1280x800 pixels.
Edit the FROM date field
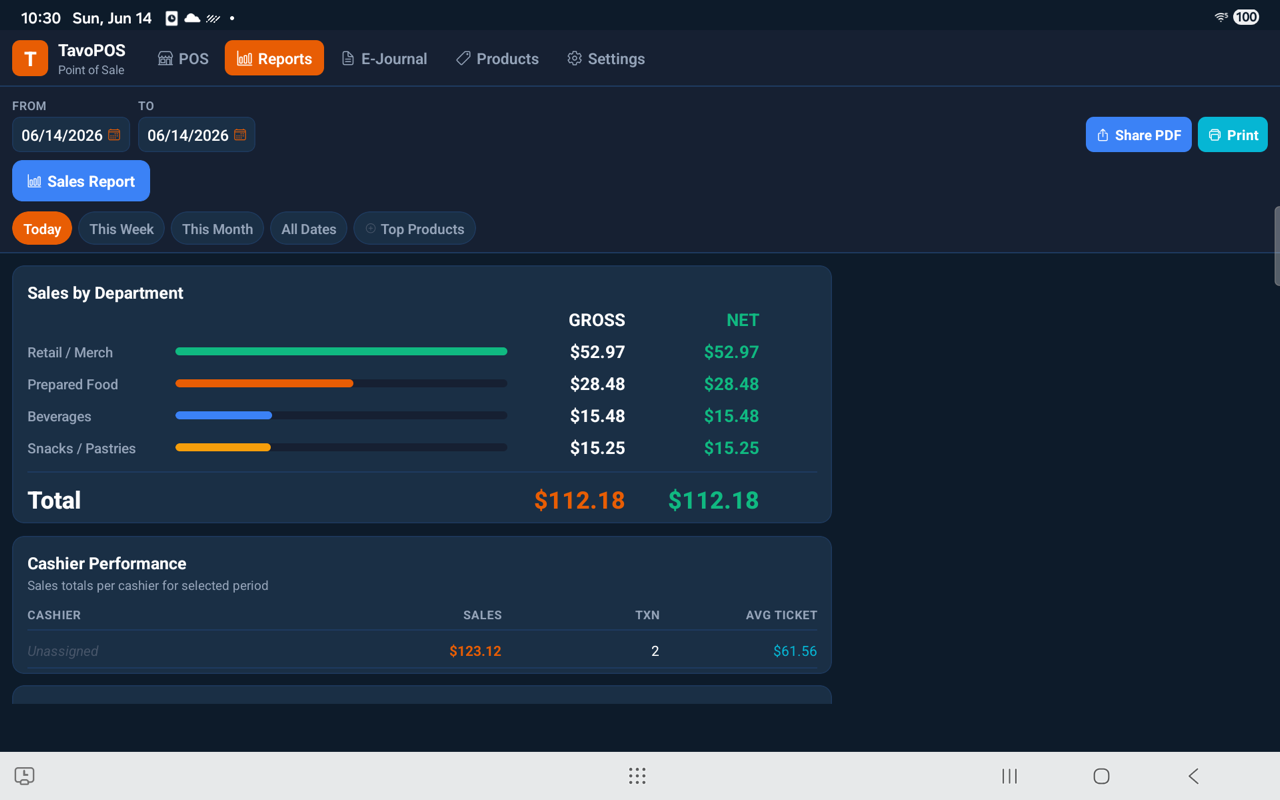click(x=71, y=135)
